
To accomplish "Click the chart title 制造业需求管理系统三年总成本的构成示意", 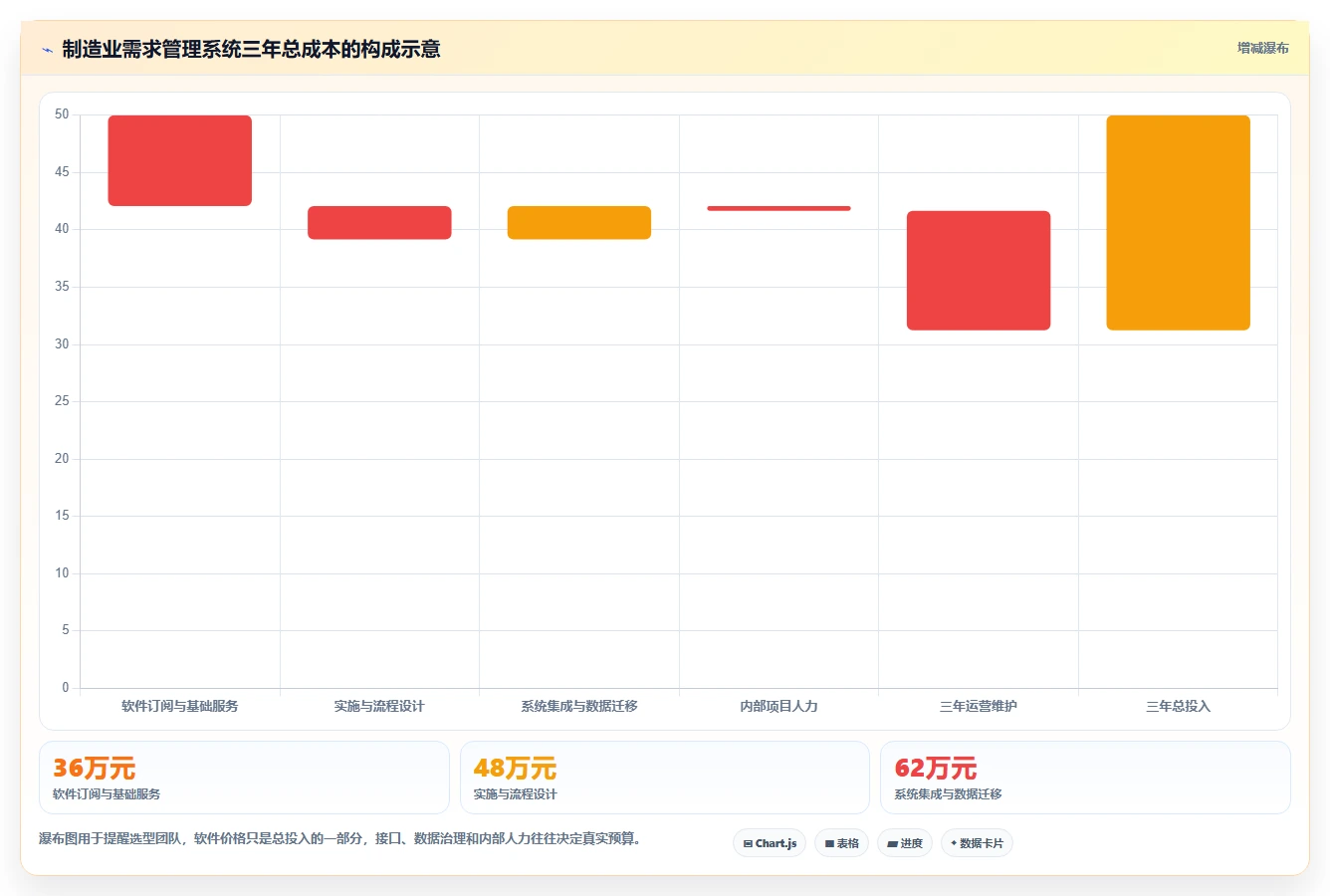I will point(252,49).
